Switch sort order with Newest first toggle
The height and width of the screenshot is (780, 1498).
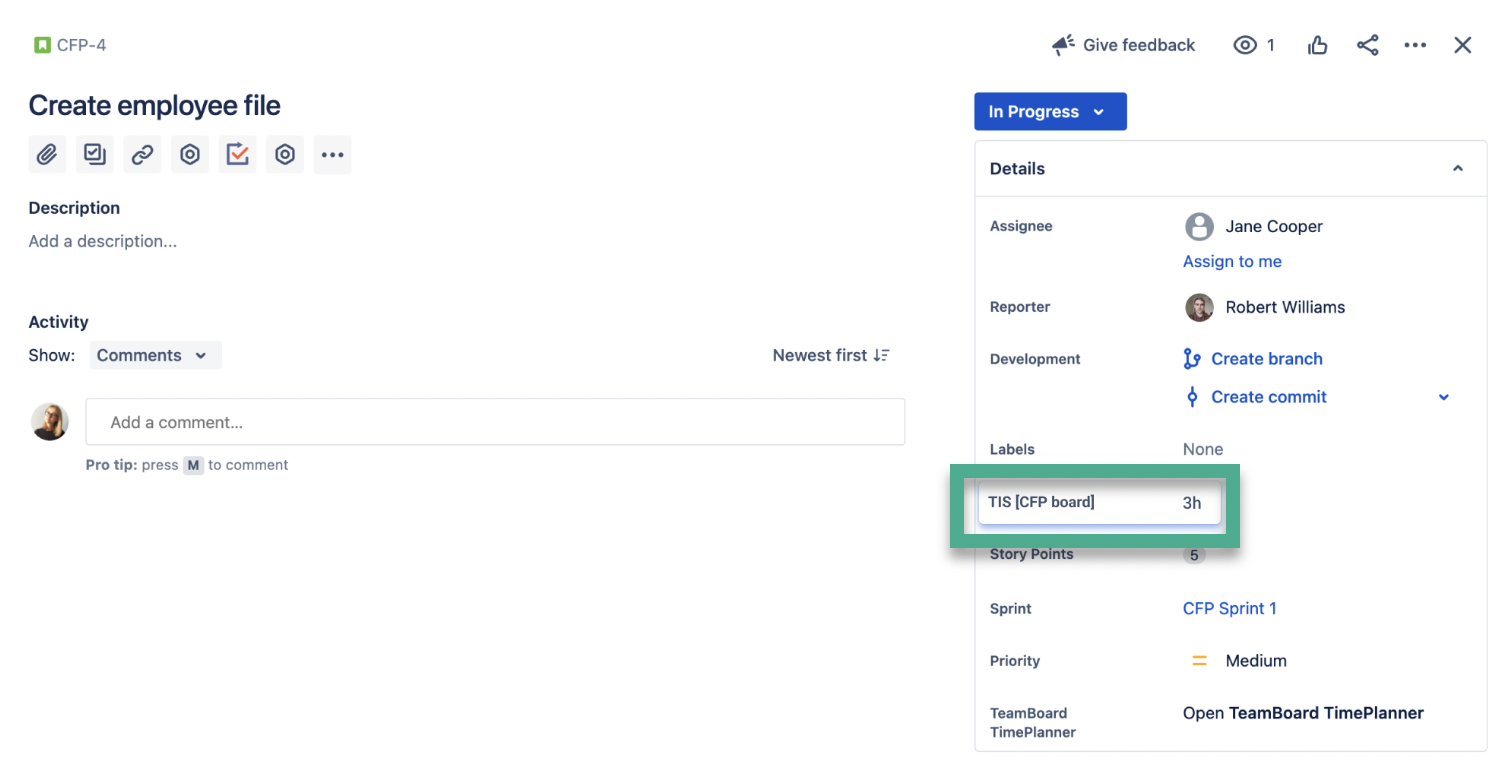[831, 355]
